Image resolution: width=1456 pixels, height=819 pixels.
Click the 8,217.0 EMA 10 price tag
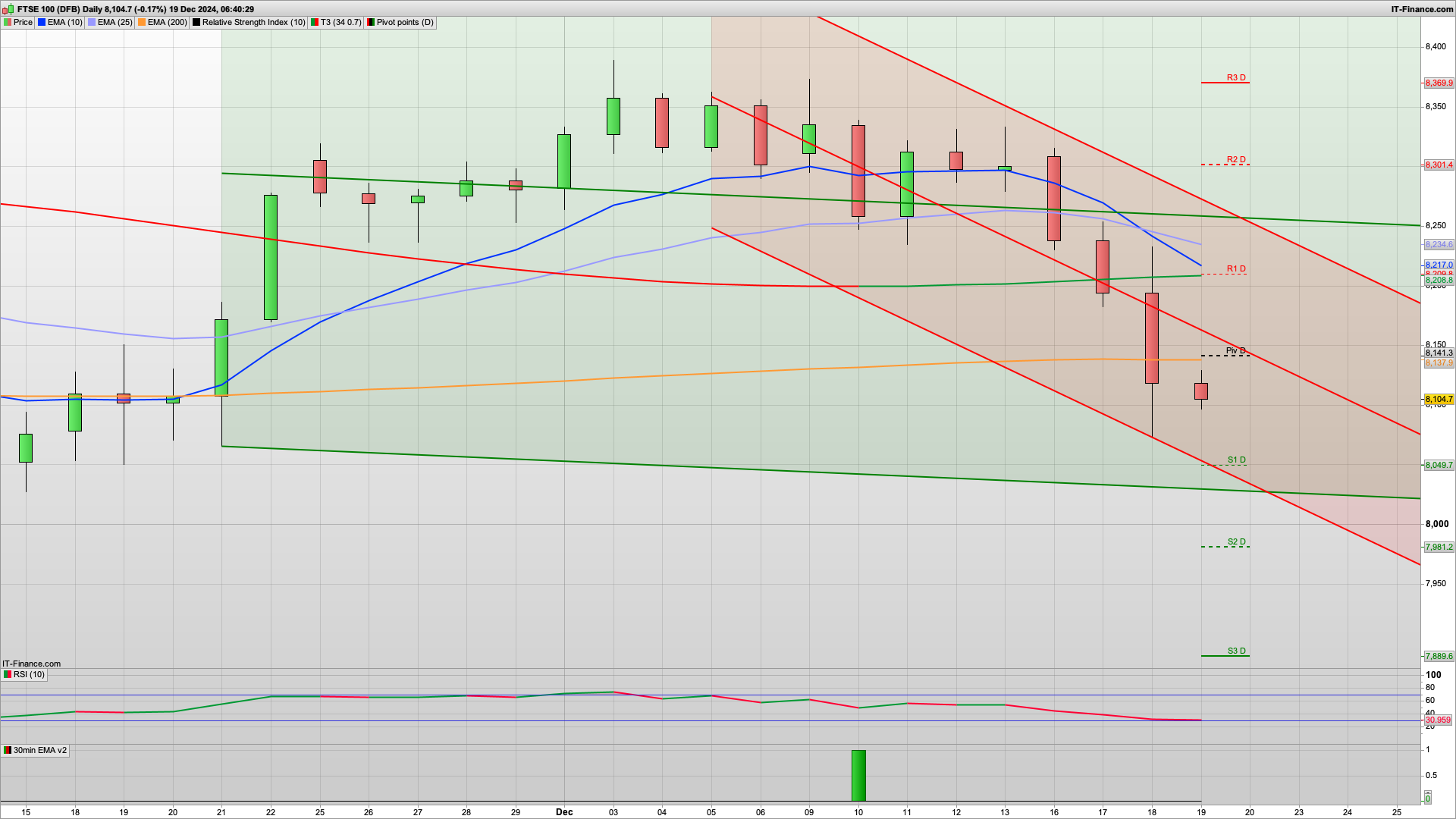tap(1439, 265)
